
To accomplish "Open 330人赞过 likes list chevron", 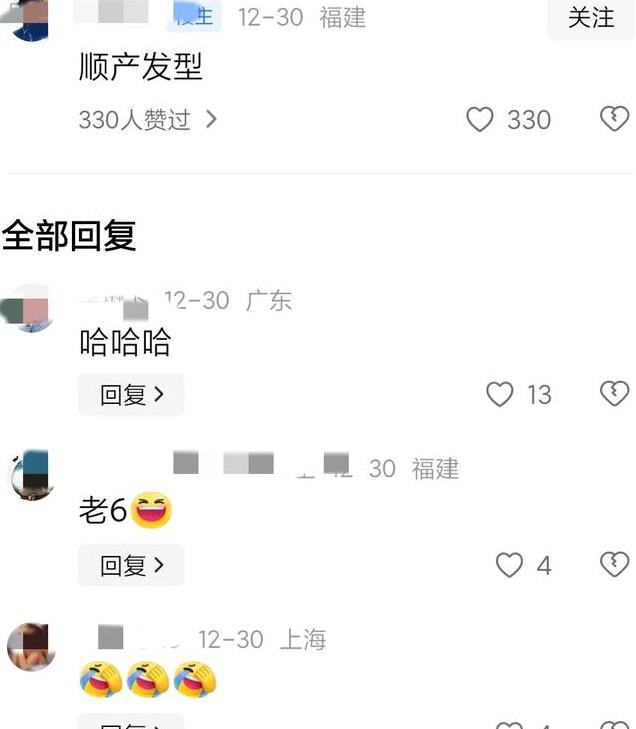I will [x=211, y=119].
